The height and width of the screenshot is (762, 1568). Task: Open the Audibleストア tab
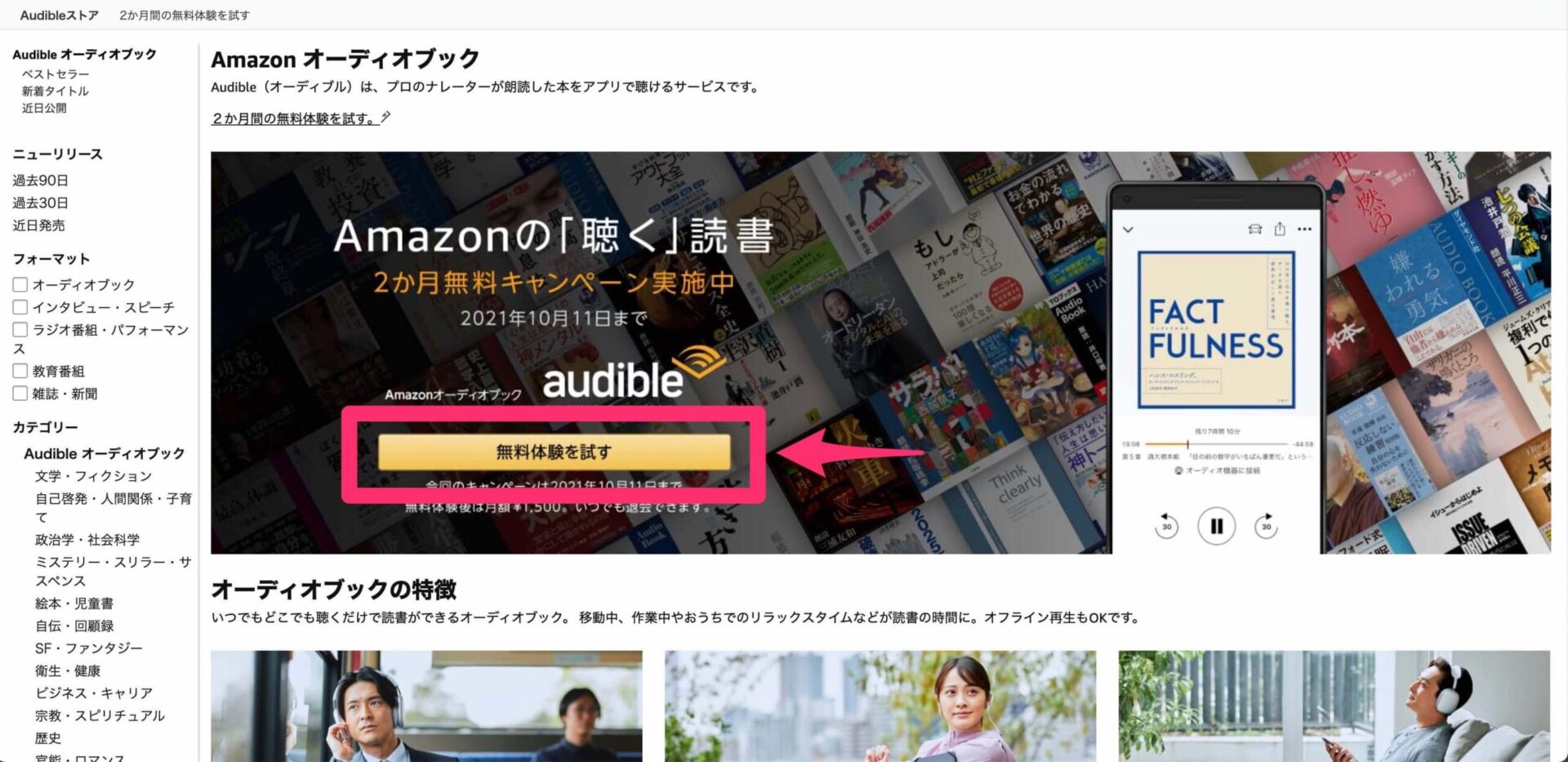pos(59,15)
